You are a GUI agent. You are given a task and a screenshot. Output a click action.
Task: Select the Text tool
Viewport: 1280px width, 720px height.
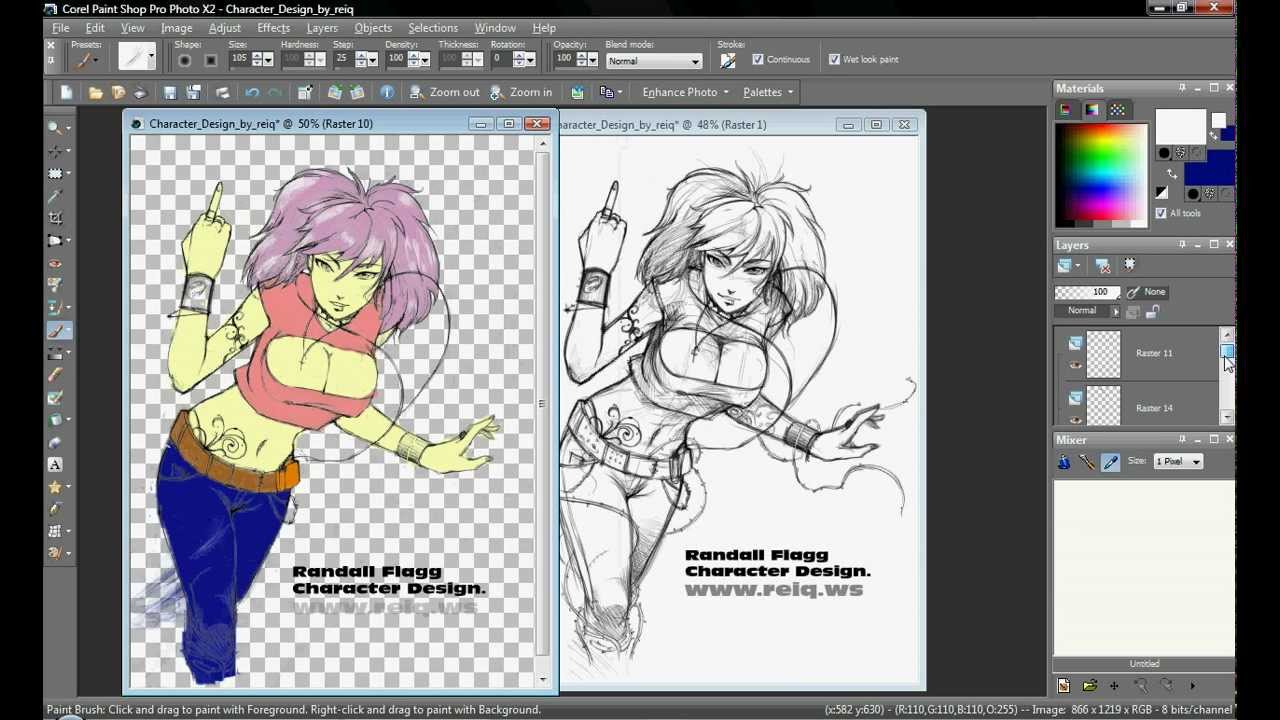pos(55,464)
